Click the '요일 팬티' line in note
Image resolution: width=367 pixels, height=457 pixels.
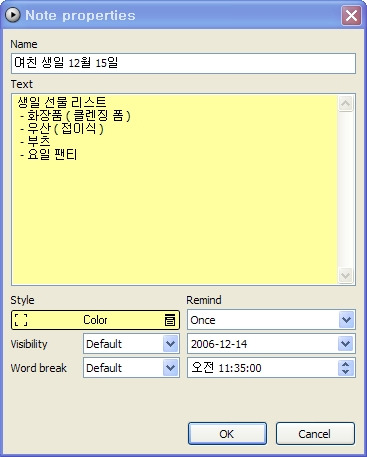(49, 155)
